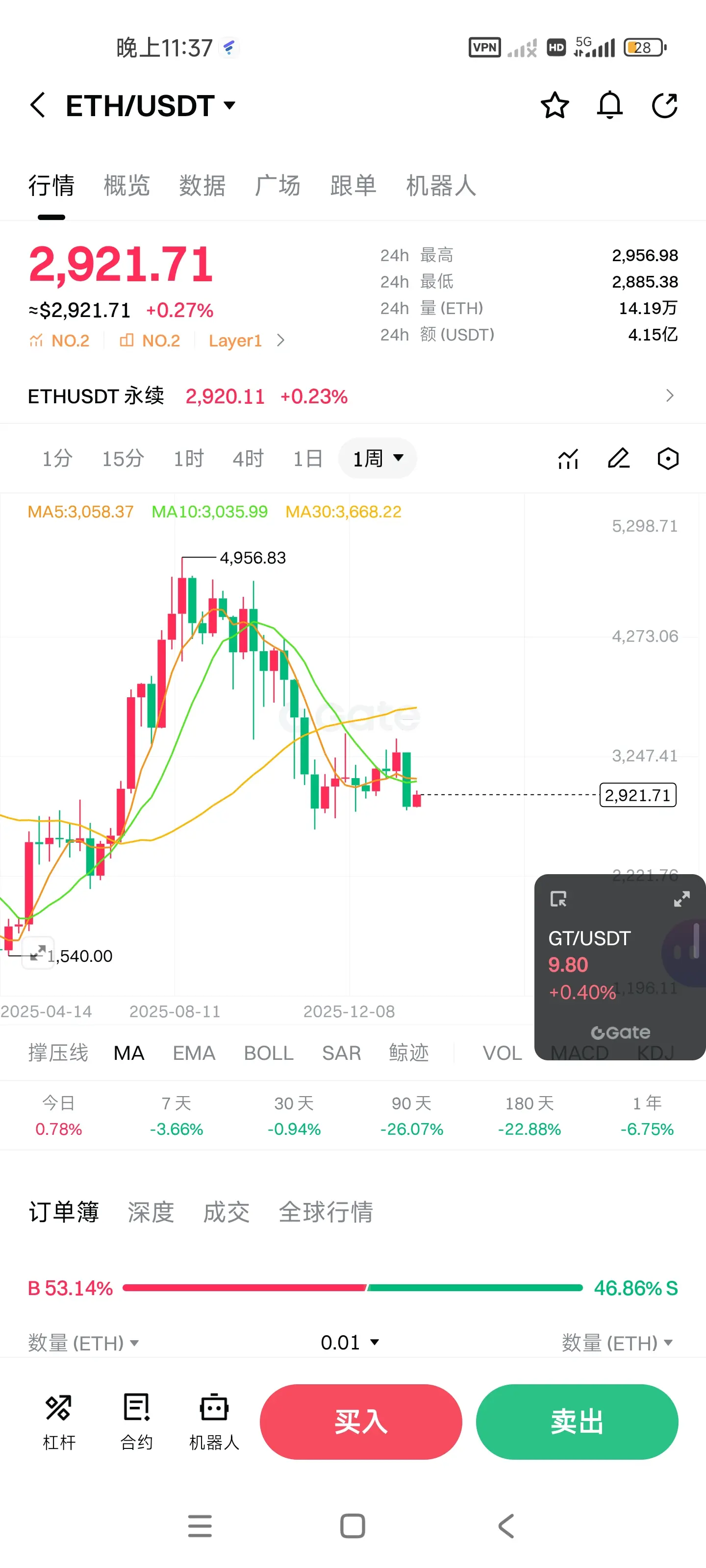
Task: Tap the 7 天 -3.66% performance cell
Action: [x=176, y=1116]
